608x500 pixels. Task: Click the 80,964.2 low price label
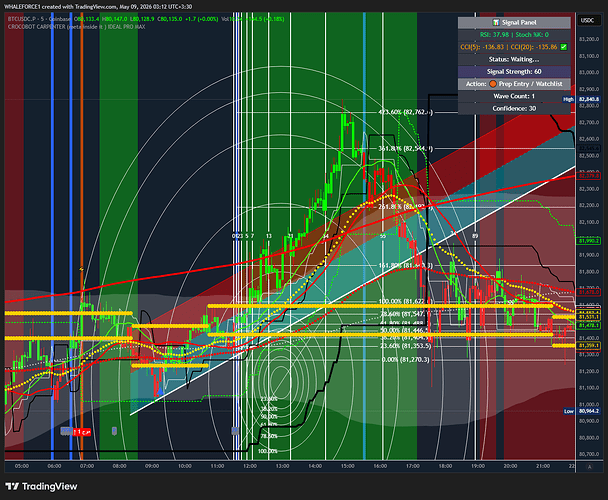[x=589, y=411]
